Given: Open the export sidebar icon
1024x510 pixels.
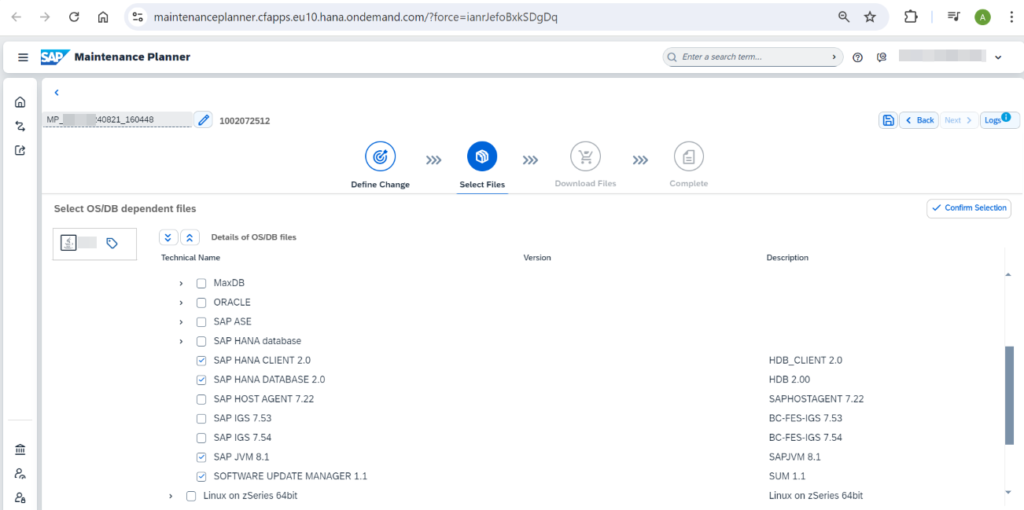Looking at the screenshot, I should pos(20,150).
